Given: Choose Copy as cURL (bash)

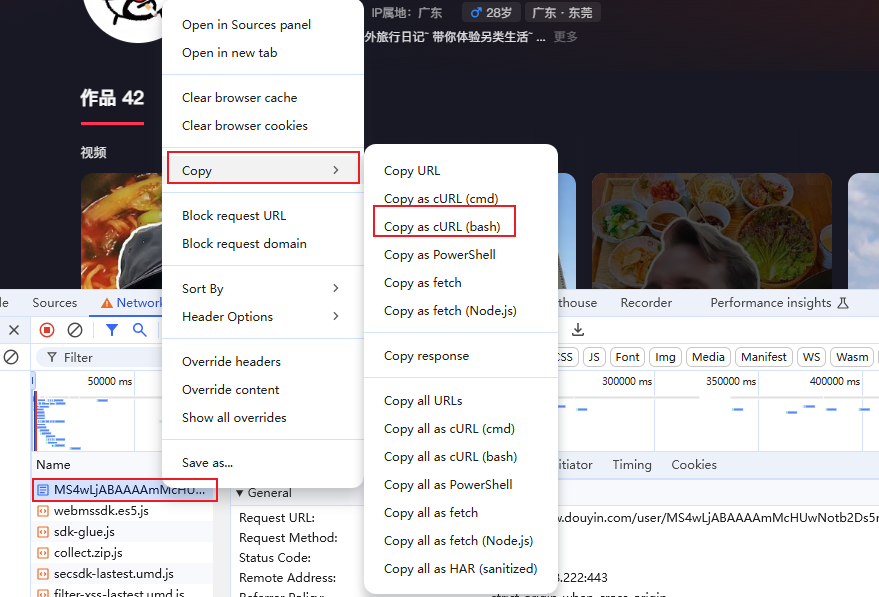Looking at the screenshot, I should pos(442,227).
